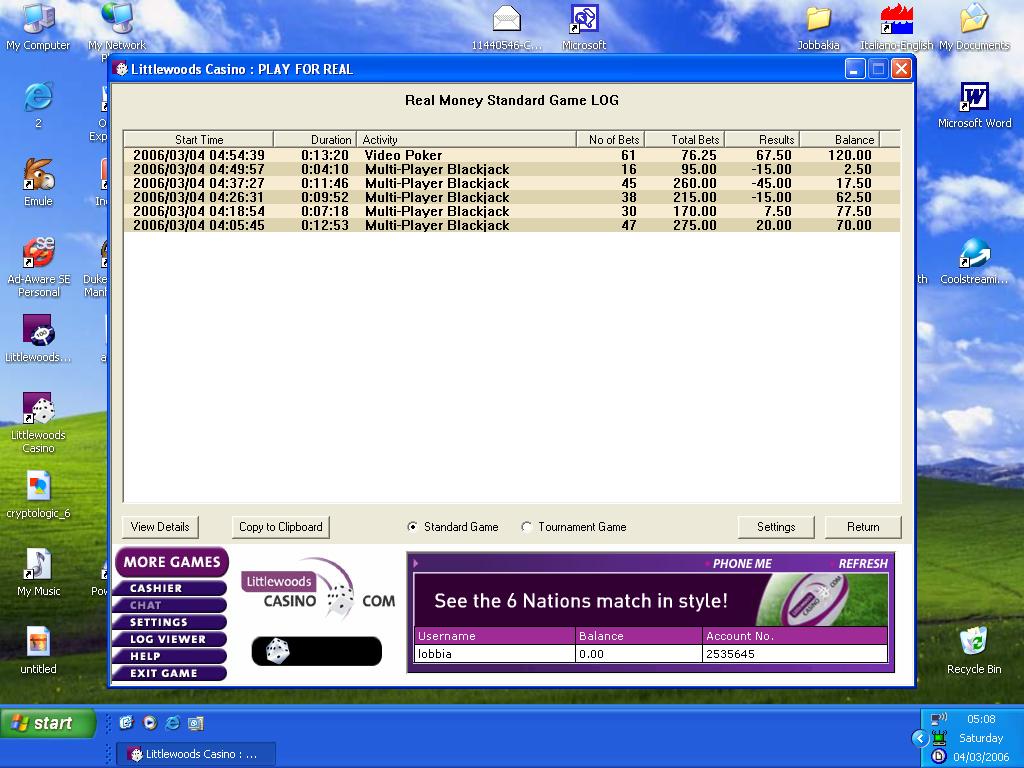Screen dimensions: 1024x768
Task: Click Littlewoods Casino com logo
Action: coord(318,588)
